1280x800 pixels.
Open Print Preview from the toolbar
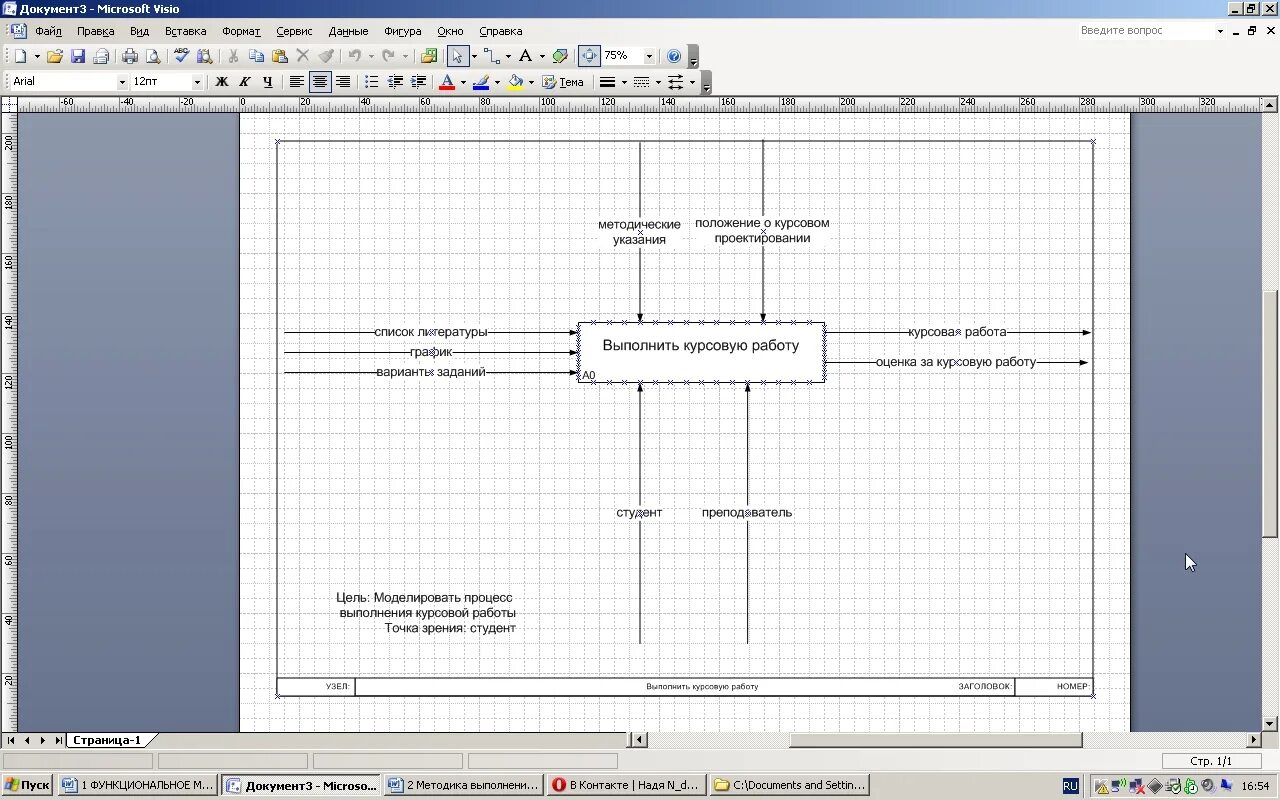pyautogui.click(x=153, y=56)
